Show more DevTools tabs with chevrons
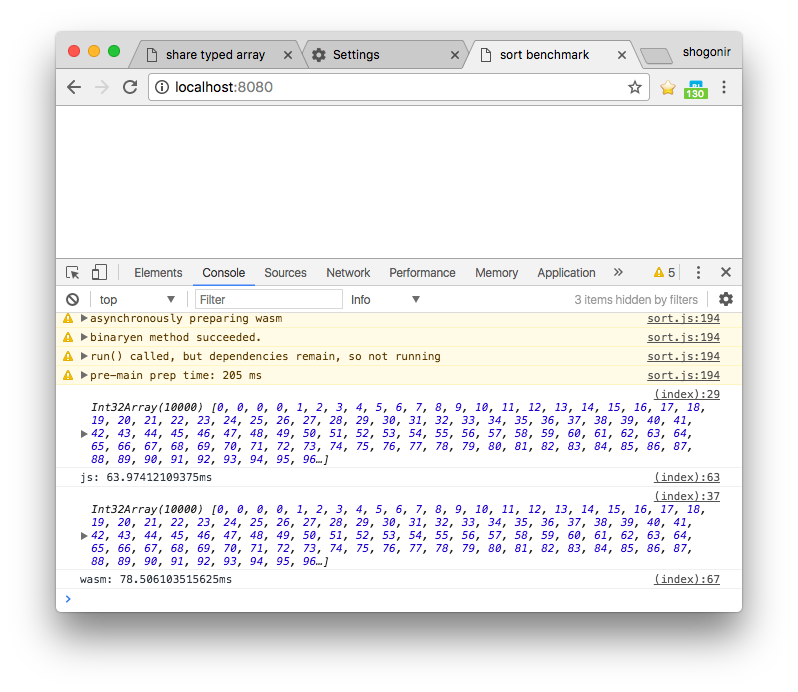Viewport: 798px width, 692px height. [618, 272]
